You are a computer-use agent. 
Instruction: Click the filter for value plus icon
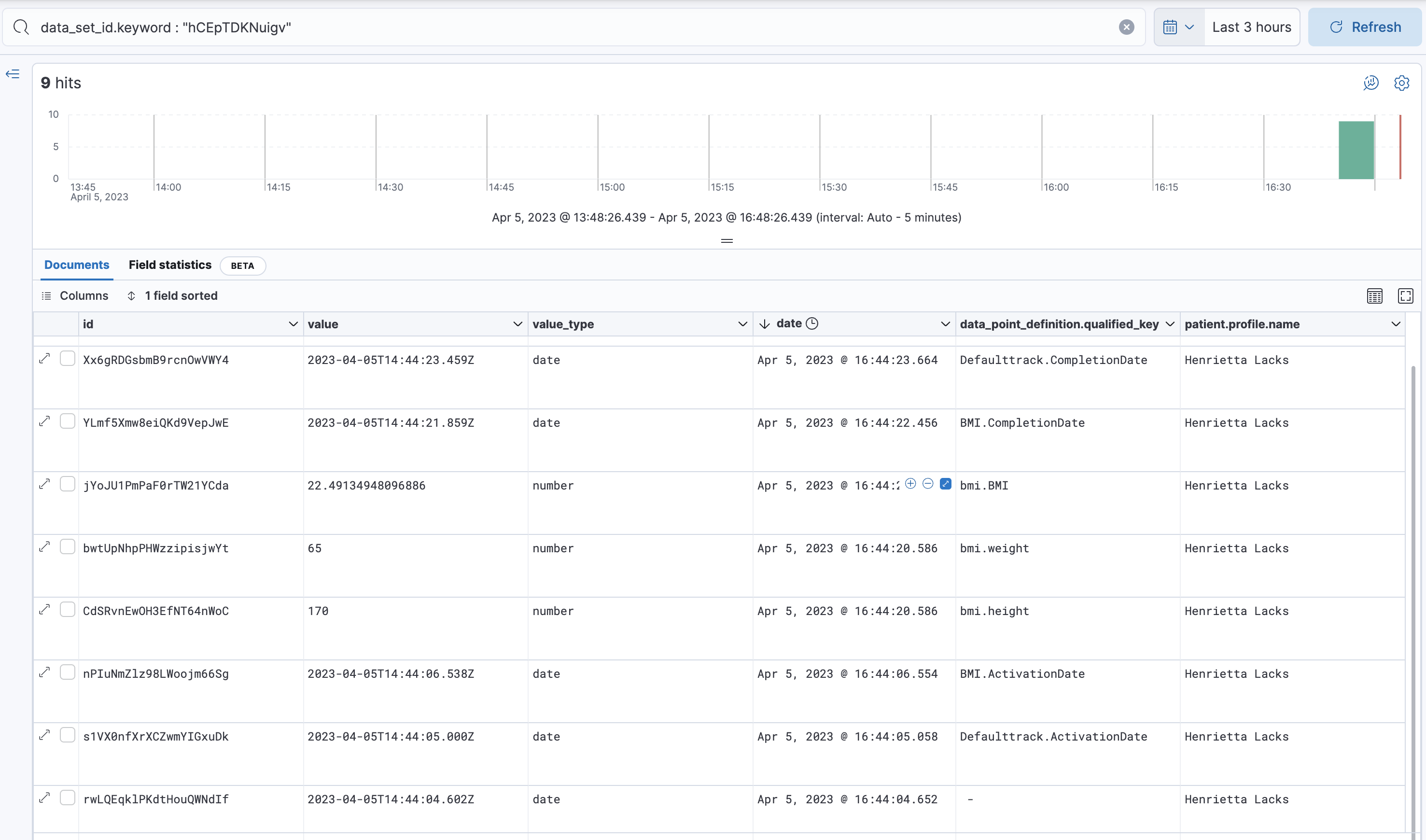(x=910, y=483)
